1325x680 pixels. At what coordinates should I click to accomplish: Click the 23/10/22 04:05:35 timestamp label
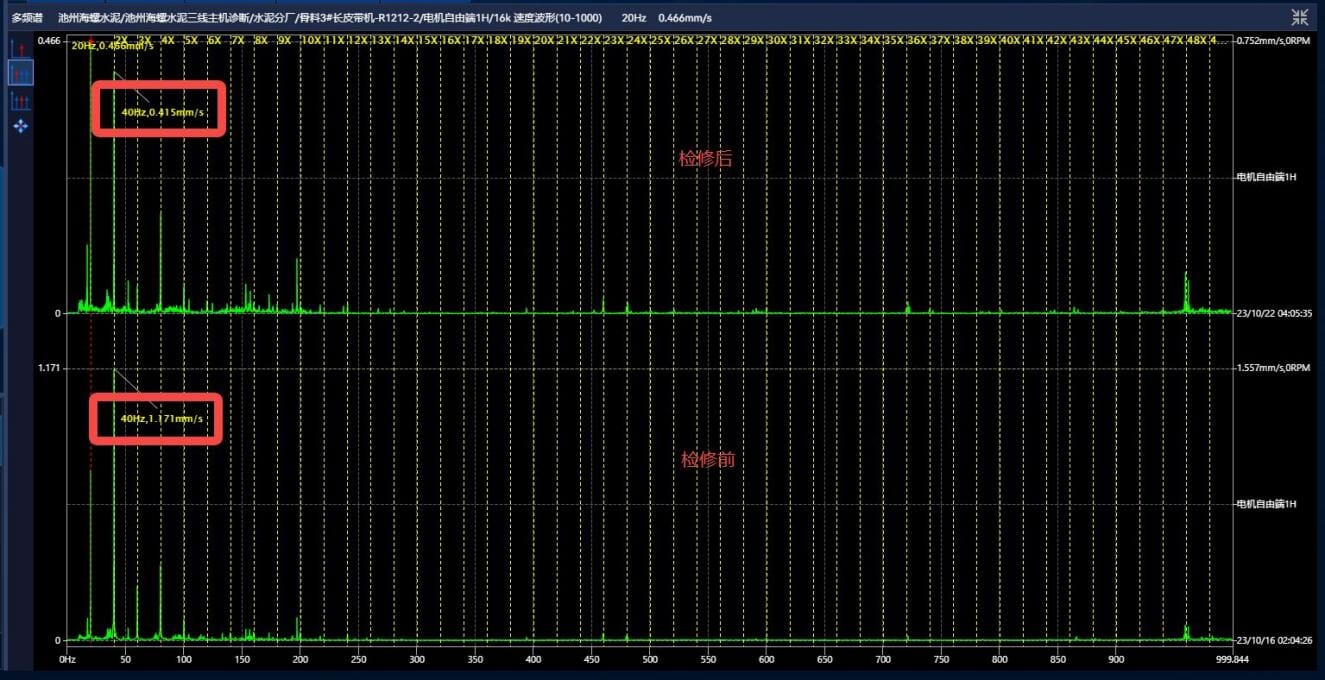pos(1273,314)
